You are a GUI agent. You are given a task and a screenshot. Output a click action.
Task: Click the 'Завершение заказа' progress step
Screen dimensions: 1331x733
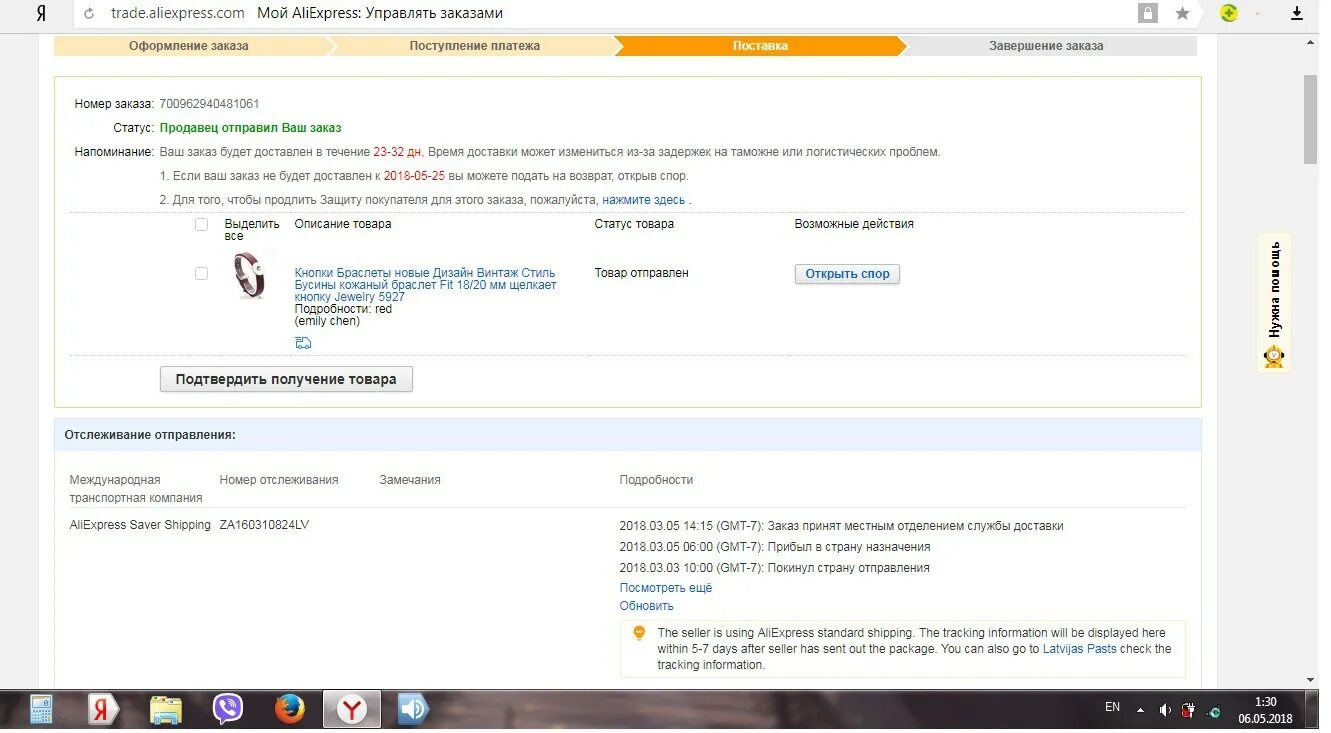point(1046,46)
